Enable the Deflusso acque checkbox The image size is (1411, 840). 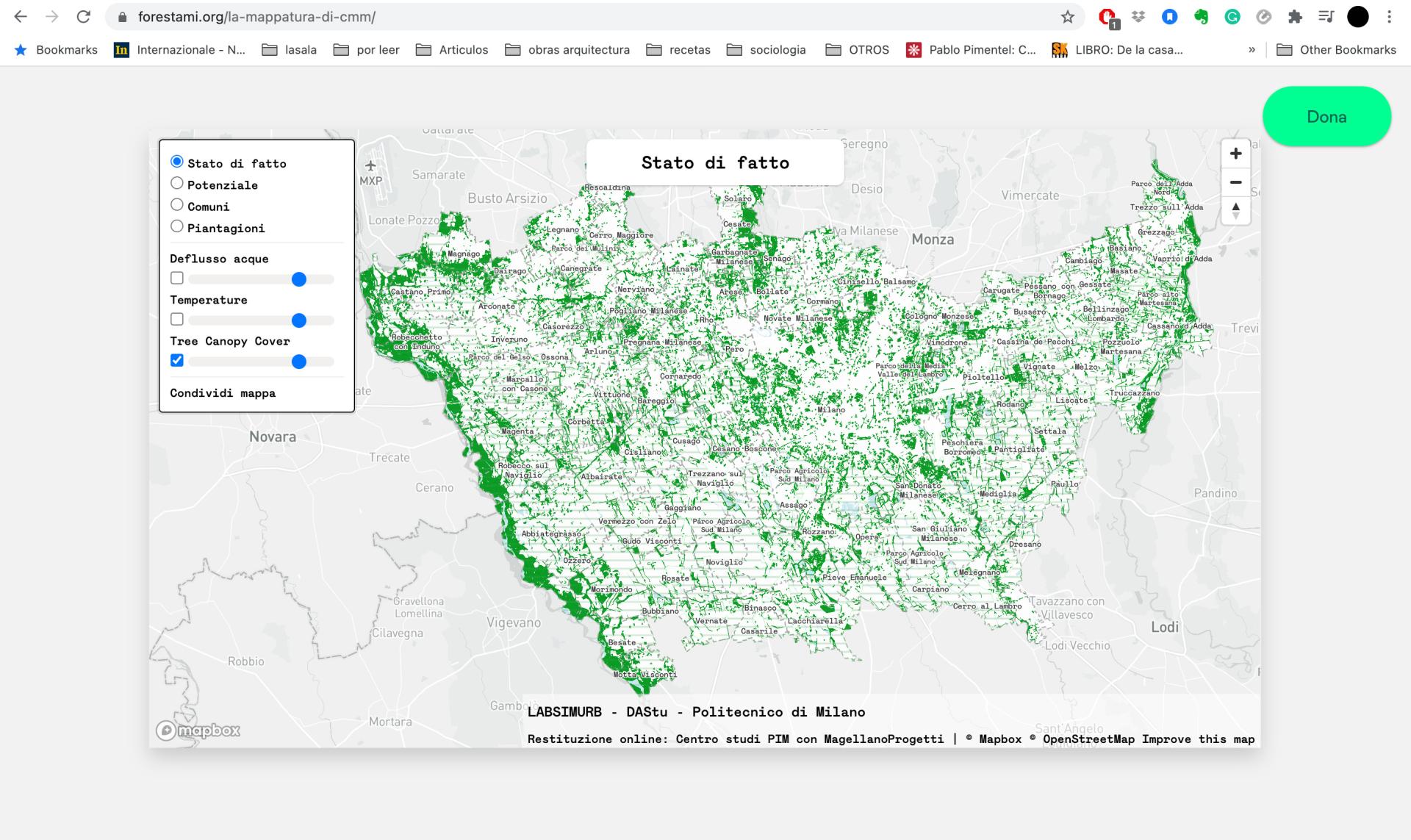pyautogui.click(x=177, y=278)
